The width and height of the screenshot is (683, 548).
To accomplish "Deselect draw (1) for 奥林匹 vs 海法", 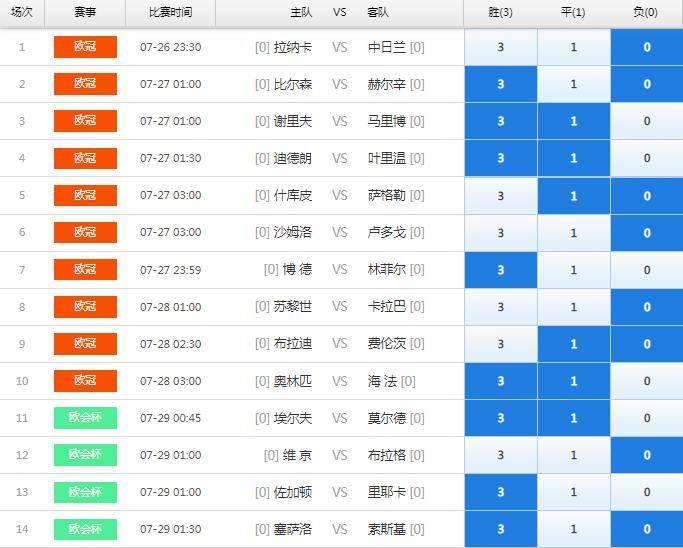I will click(574, 381).
